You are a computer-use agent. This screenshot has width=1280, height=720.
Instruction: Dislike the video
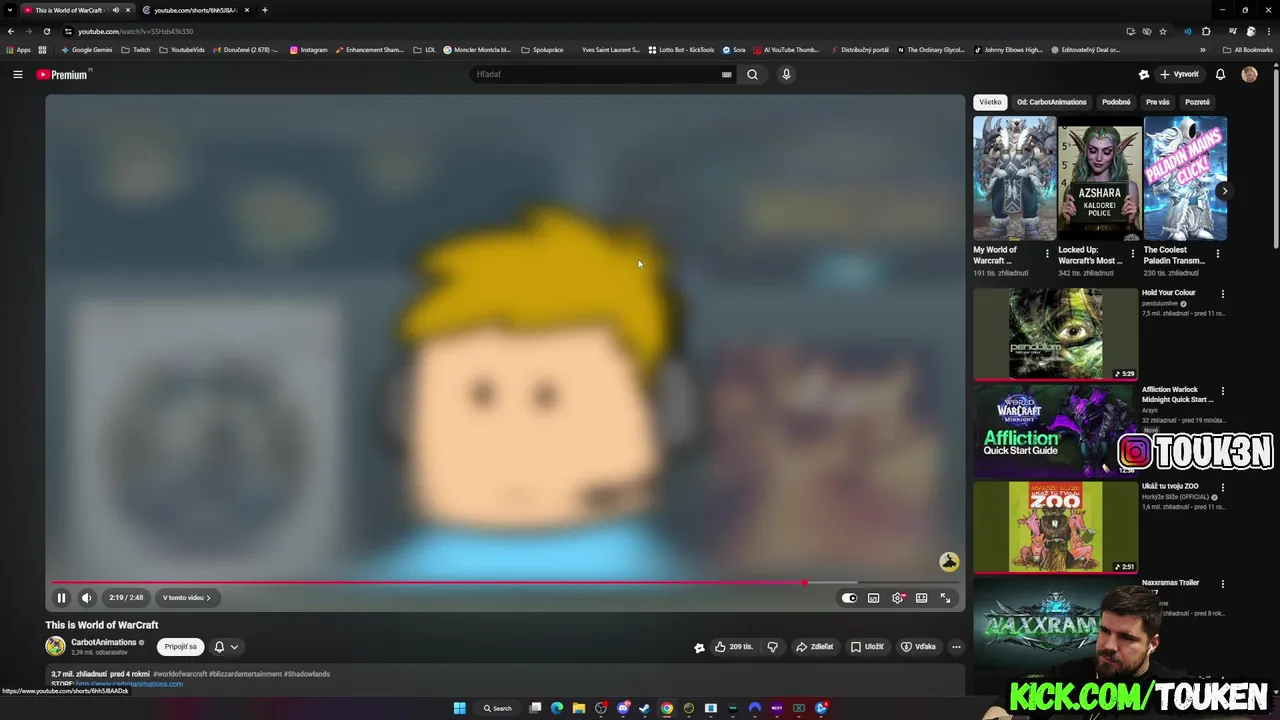tap(772, 647)
